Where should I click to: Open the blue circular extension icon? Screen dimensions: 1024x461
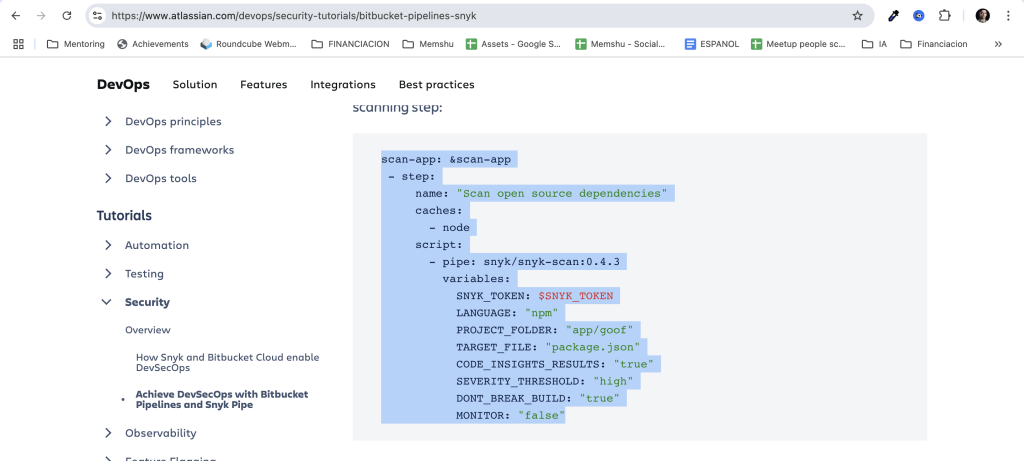click(x=919, y=16)
